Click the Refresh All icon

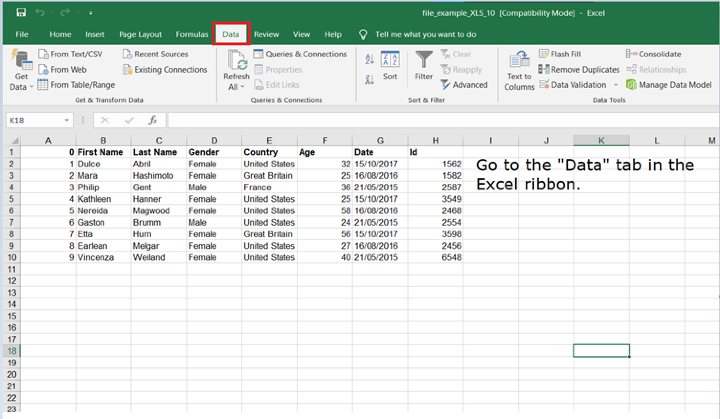237,61
